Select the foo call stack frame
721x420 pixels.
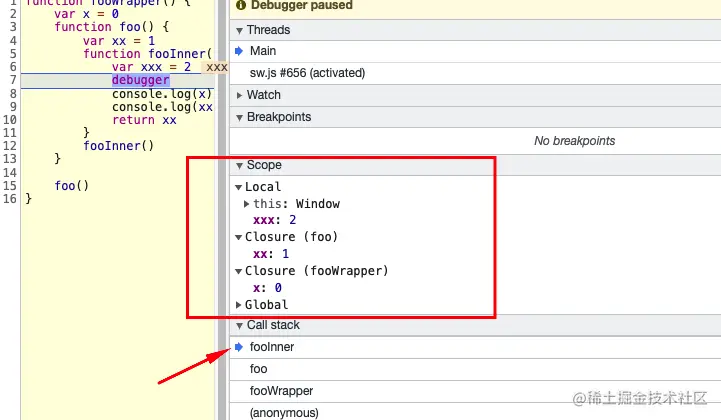475,369
